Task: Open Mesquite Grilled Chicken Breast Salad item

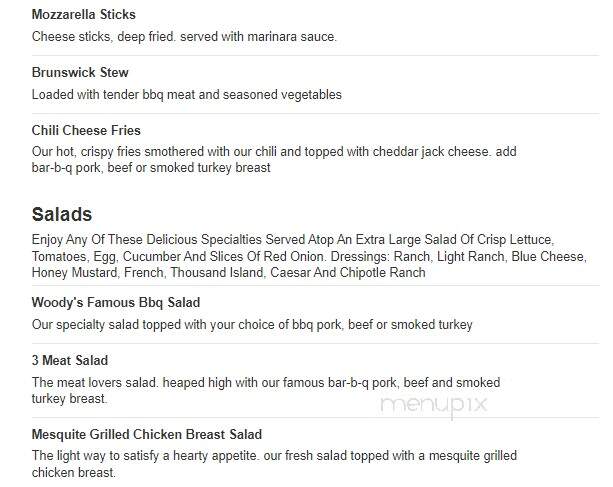Action: tap(147, 434)
